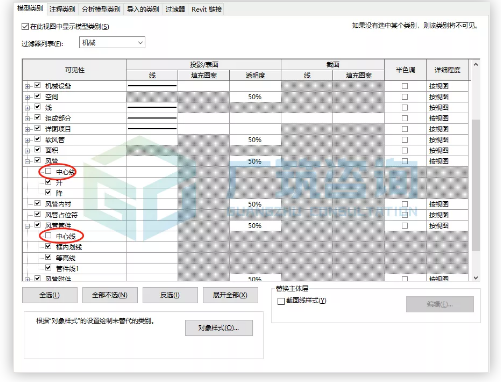501x382 pixels.
Task: Uncheck the 升 subcategory checkbox
Action: click(48, 182)
